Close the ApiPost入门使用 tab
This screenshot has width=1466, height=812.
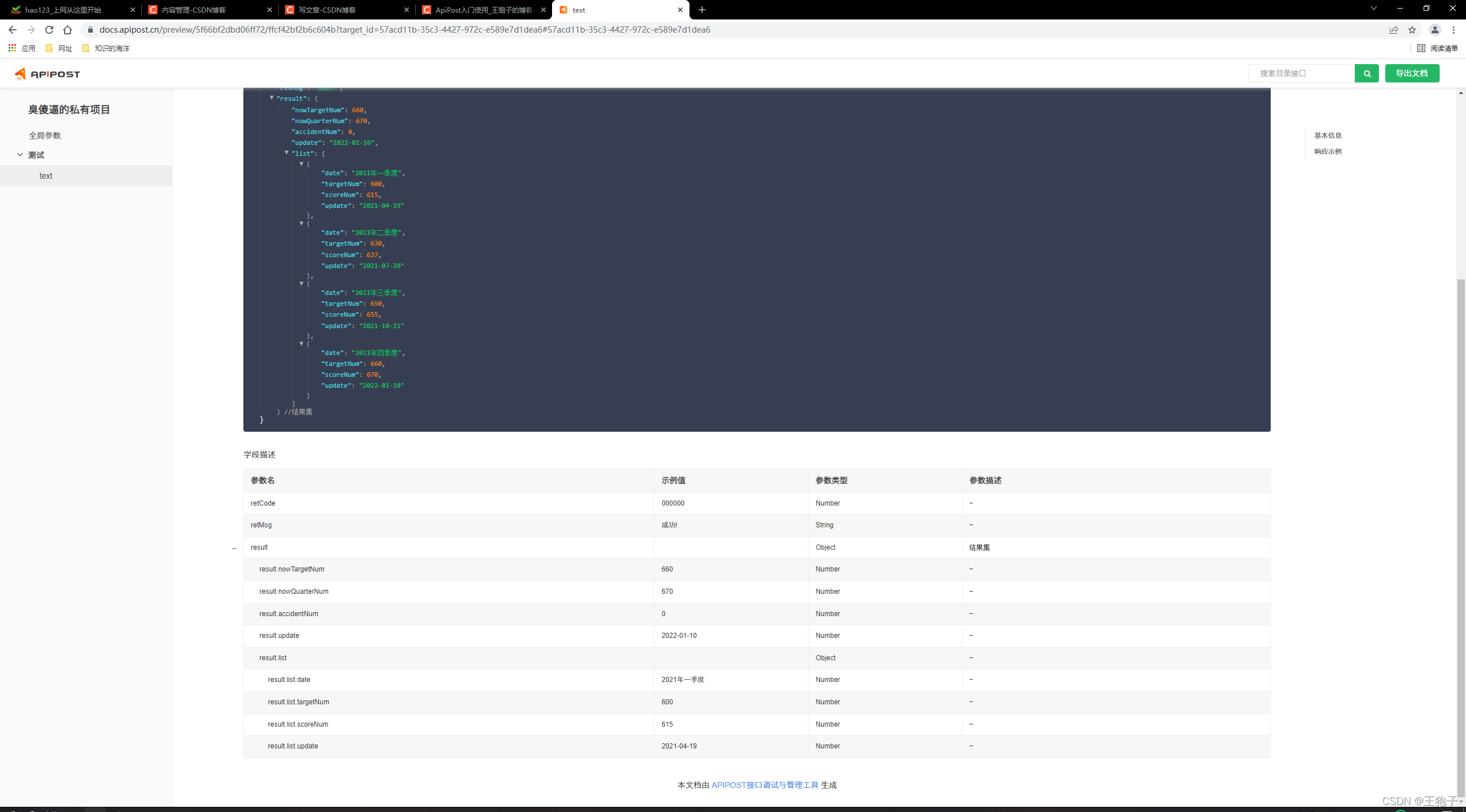(x=543, y=10)
